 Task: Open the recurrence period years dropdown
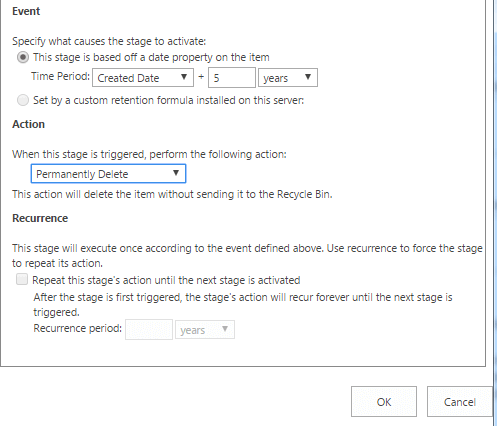(x=205, y=330)
